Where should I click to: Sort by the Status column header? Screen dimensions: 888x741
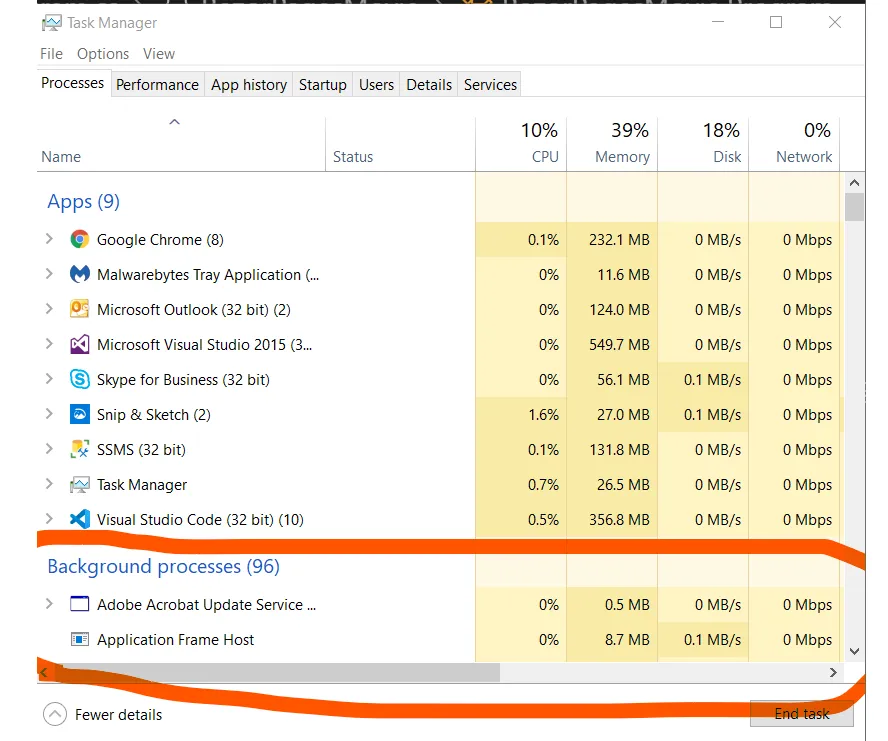(400, 144)
